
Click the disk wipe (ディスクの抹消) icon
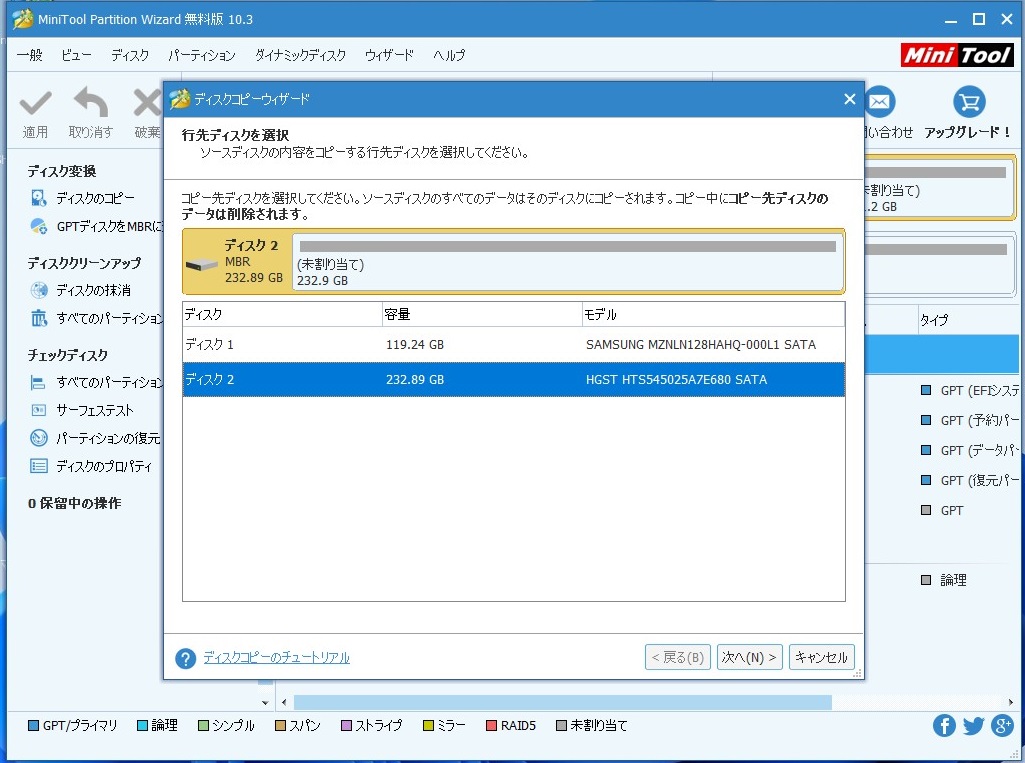[x=39, y=290]
